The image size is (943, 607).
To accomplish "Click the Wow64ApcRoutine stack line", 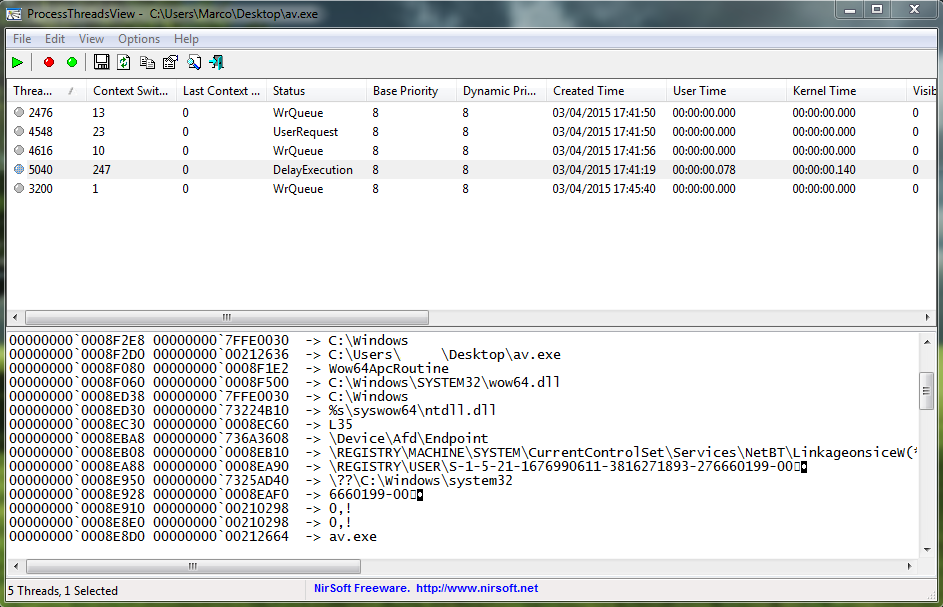I will pos(229,368).
